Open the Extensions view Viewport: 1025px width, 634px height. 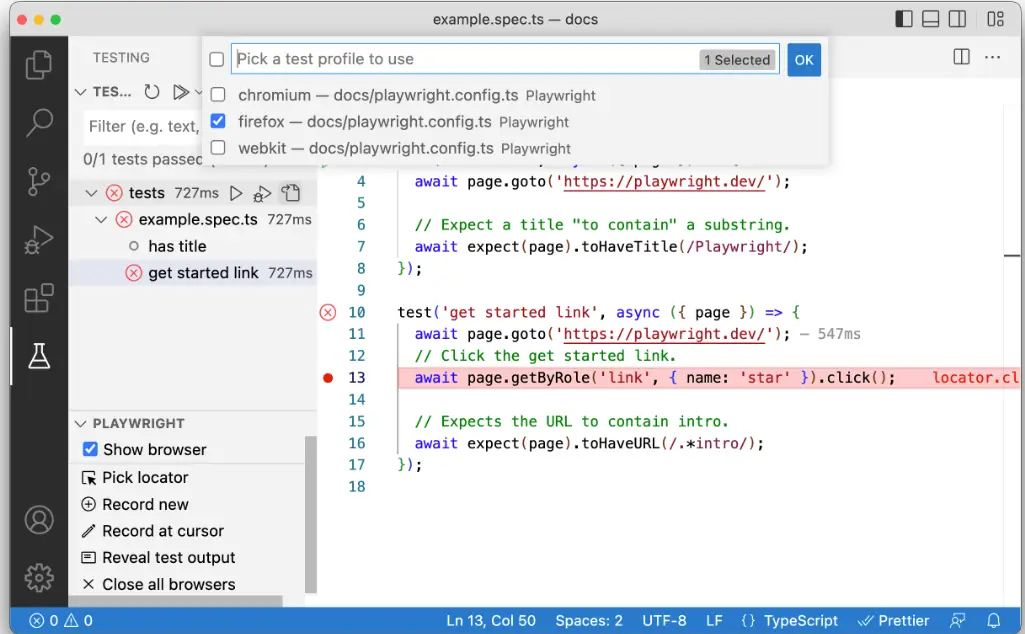pos(39,298)
